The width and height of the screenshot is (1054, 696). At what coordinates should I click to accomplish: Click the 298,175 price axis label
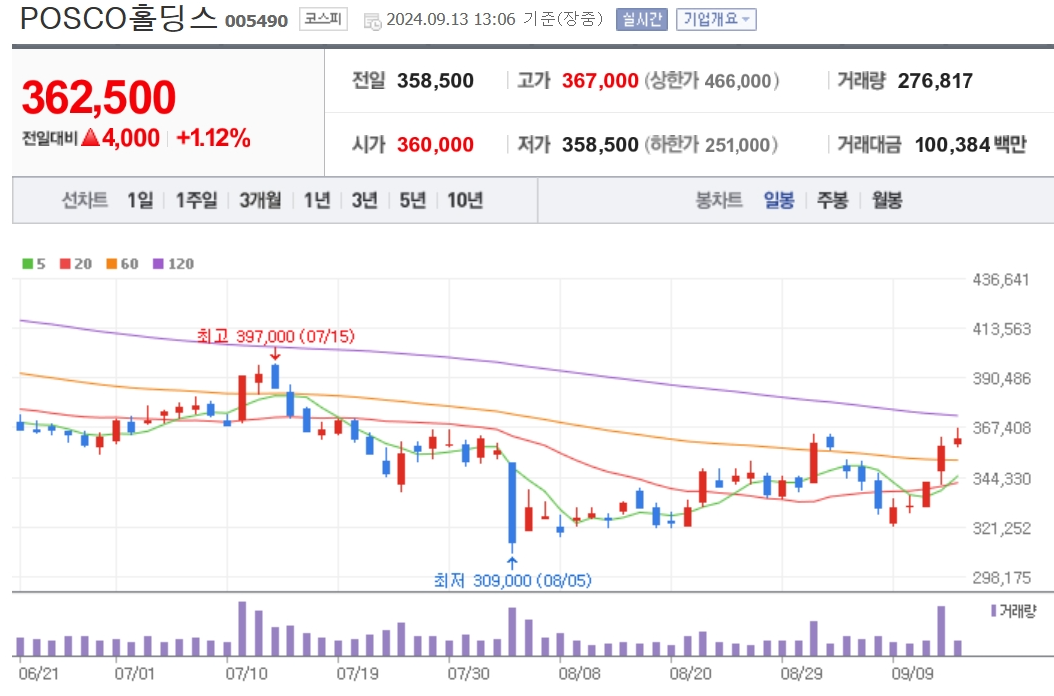[x=1002, y=578]
